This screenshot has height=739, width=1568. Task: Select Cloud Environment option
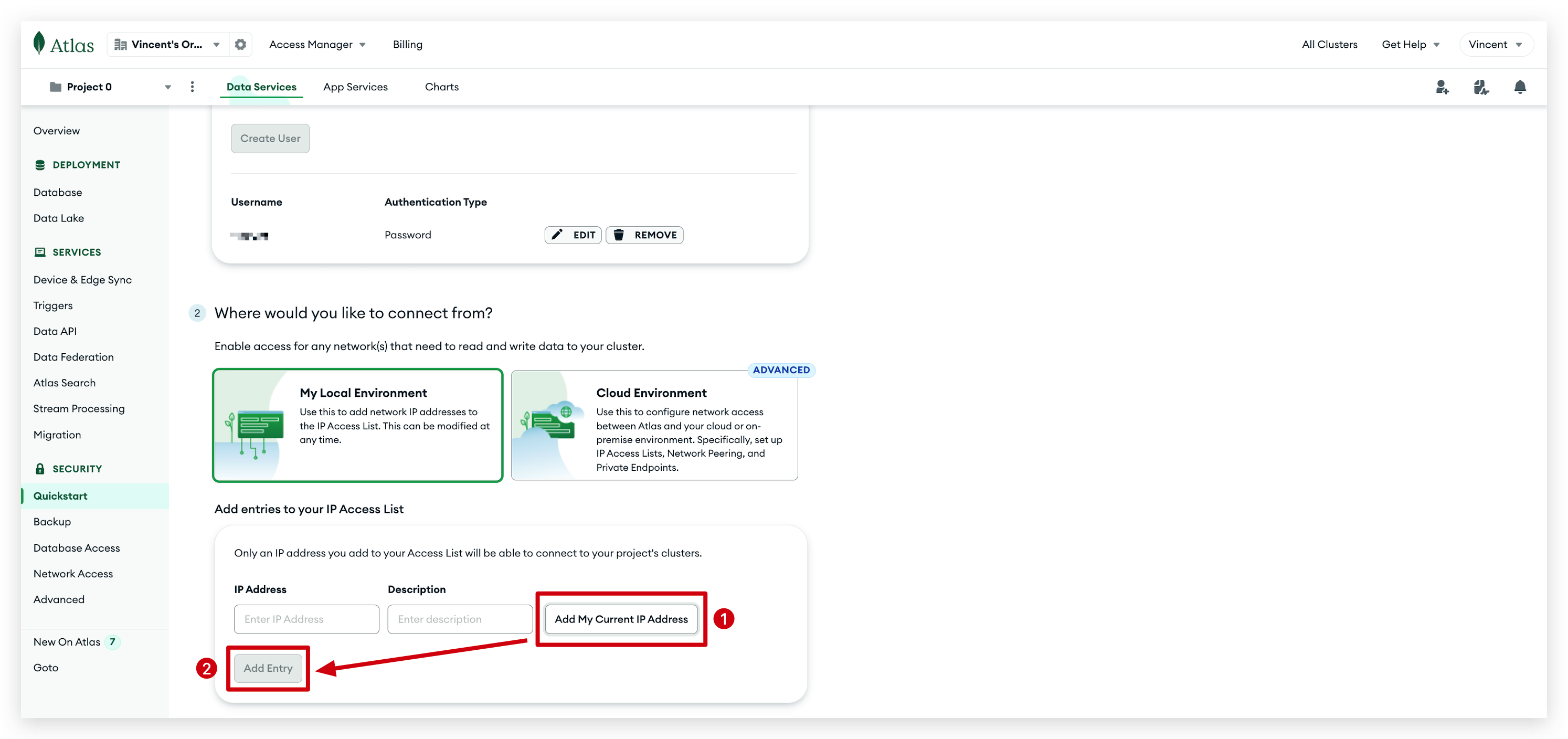[x=654, y=425]
